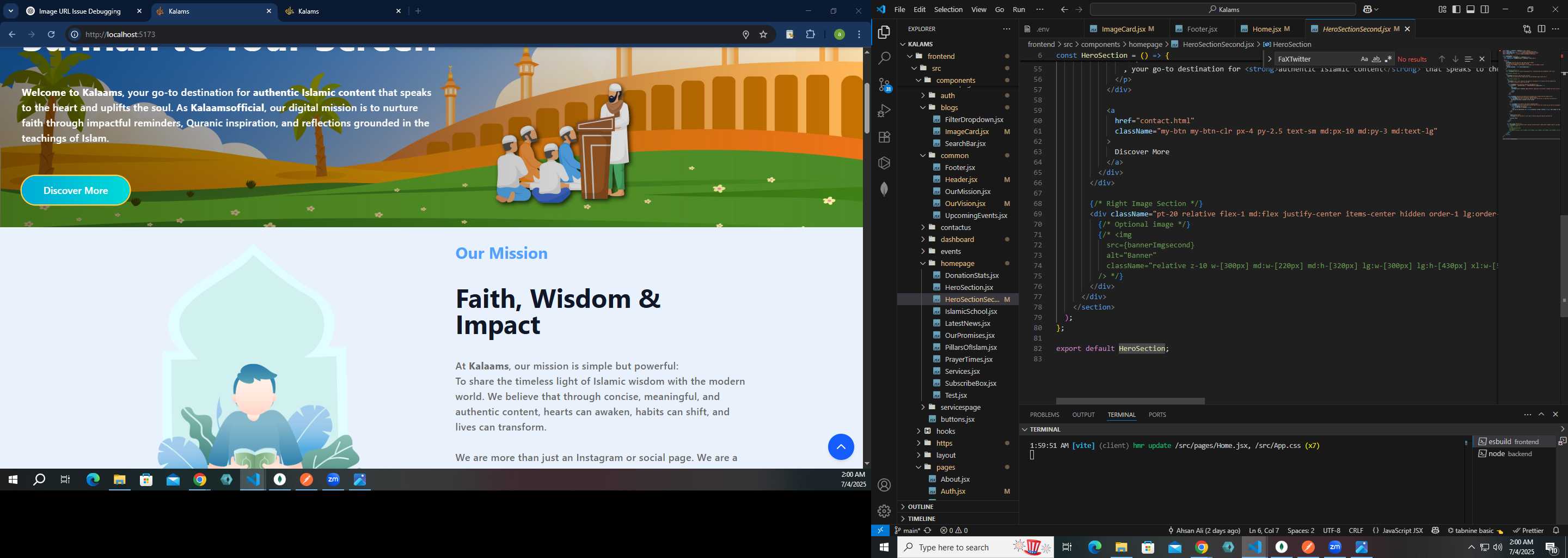The height and width of the screenshot is (558, 1568).
Task: Maximize terminal panel size chevron
Action: (1541, 414)
